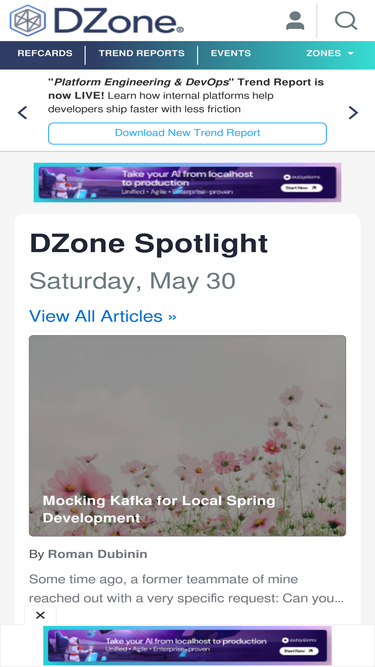Show next announcement with right arrow
This screenshot has width=375, height=667.
point(353,113)
